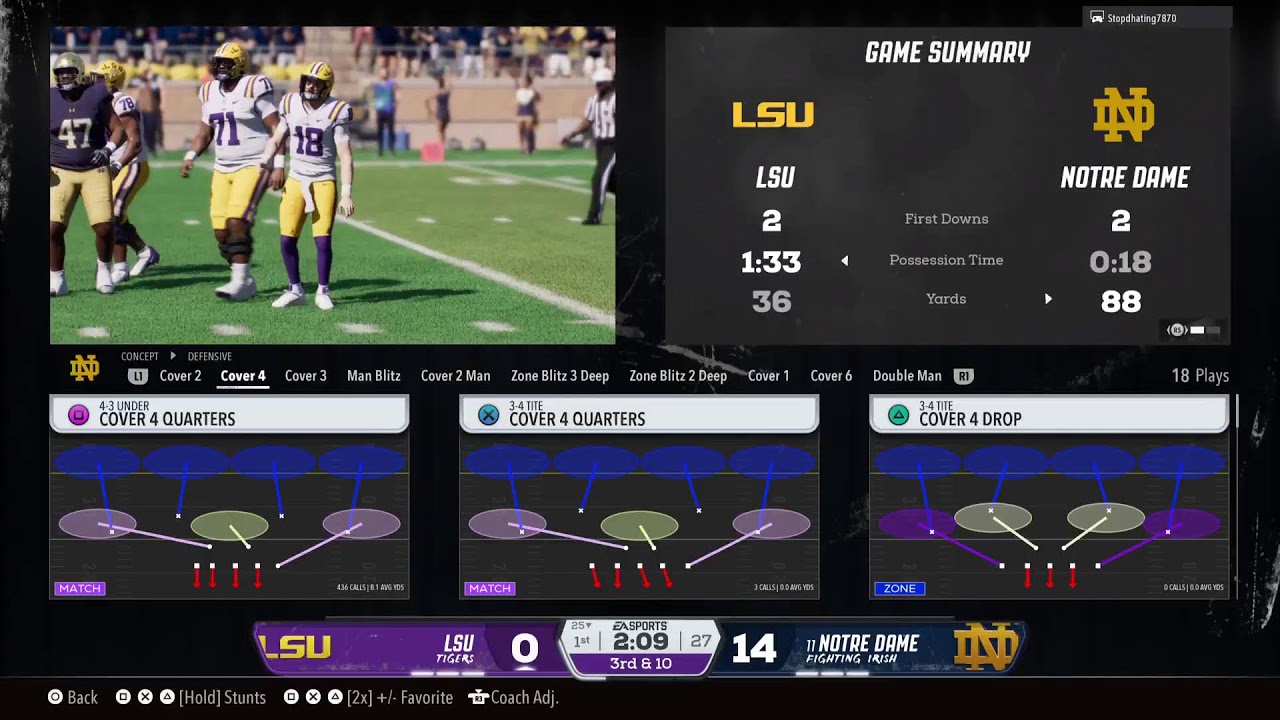Click the LSU logo in Game Summary
The width and height of the screenshot is (1280, 720).
(773, 115)
